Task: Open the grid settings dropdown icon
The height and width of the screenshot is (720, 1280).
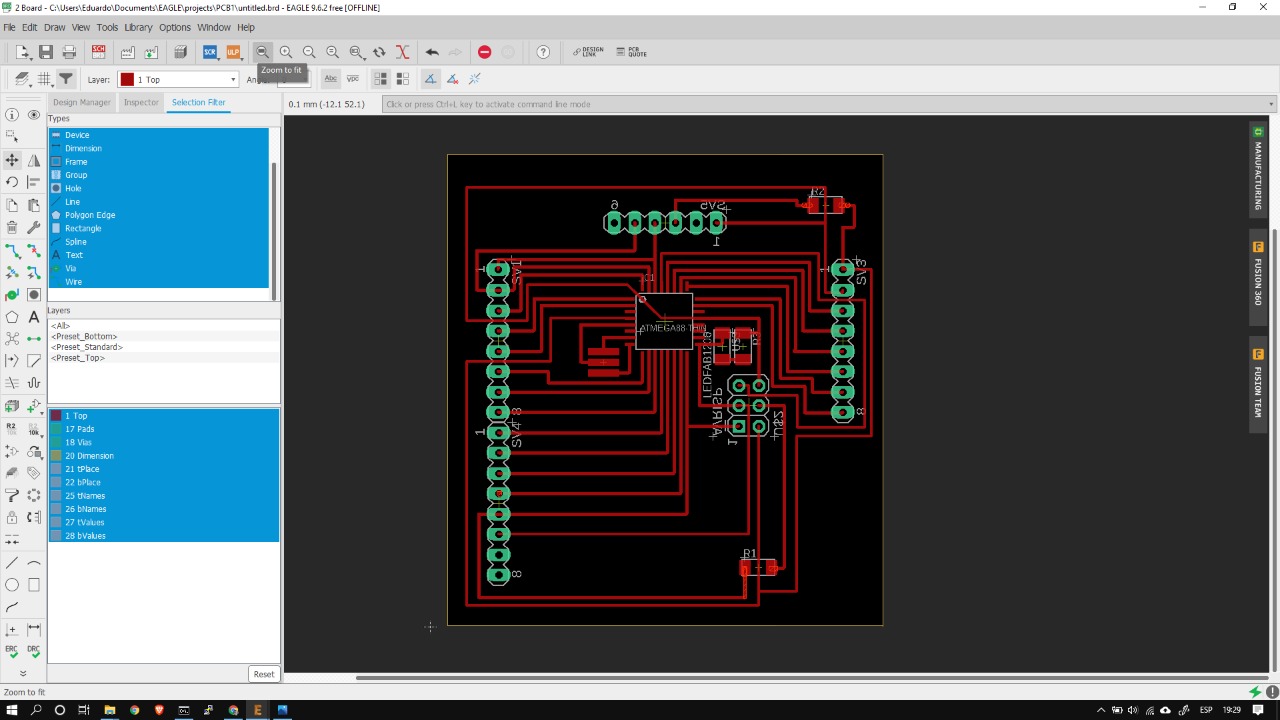Action: tap(44, 79)
